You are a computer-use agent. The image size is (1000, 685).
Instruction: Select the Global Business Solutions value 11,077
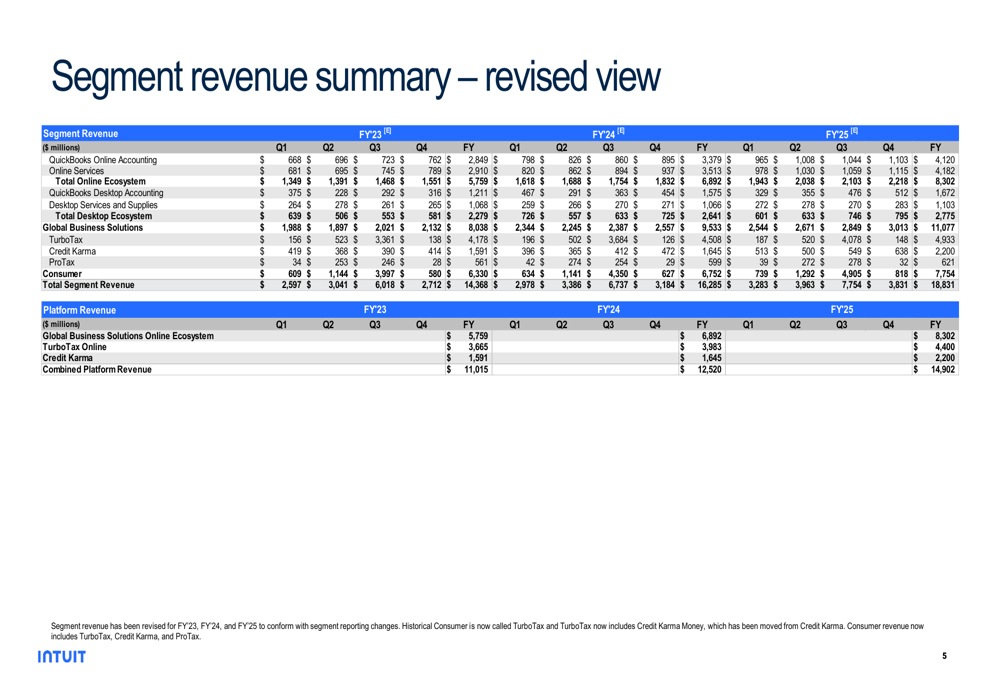click(943, 228)
